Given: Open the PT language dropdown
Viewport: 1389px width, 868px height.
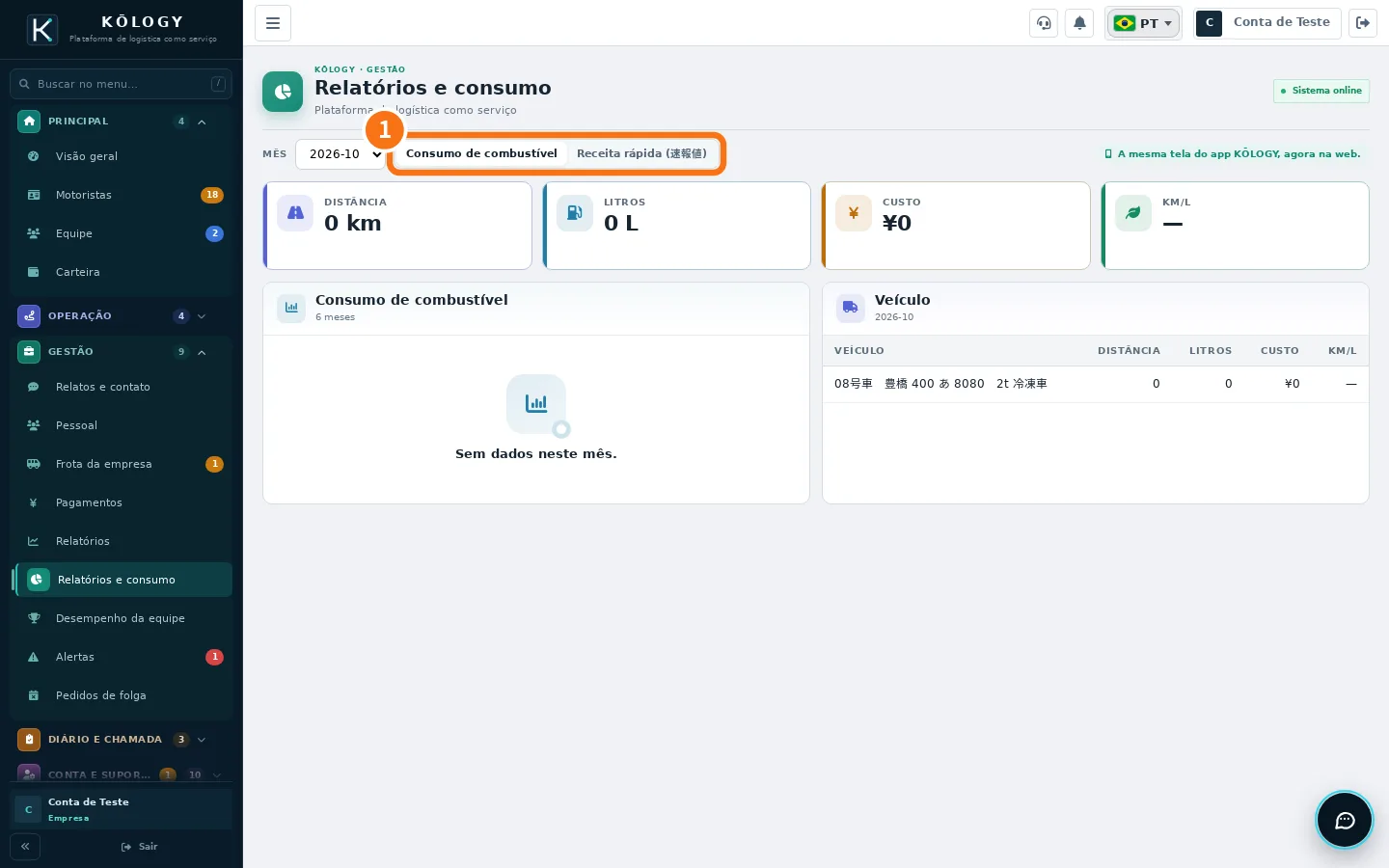Looking at the screenshot, I should tap(1143, 23).
